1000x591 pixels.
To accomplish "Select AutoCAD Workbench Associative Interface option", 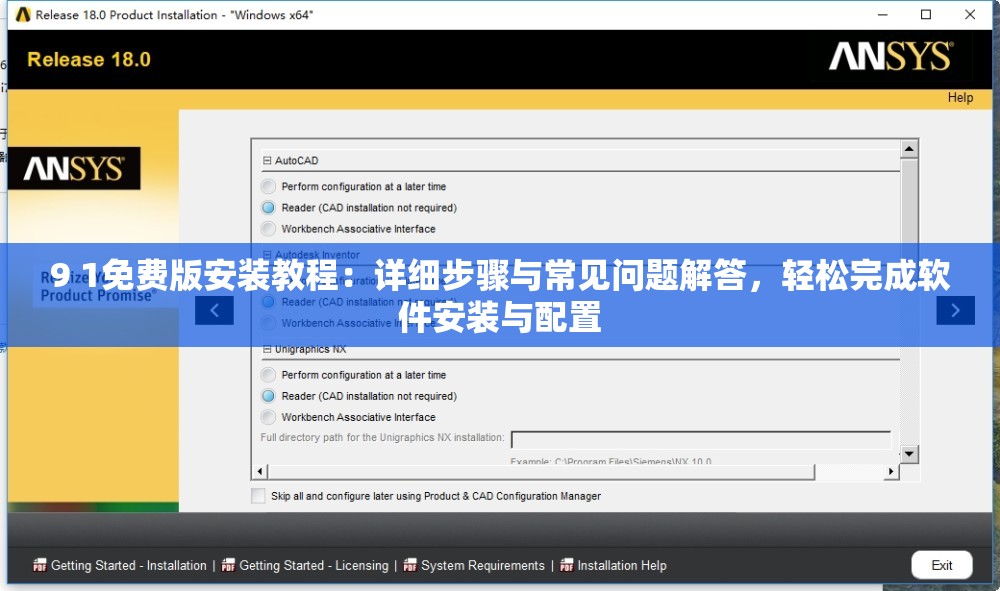I will click(x=268, y=229).
